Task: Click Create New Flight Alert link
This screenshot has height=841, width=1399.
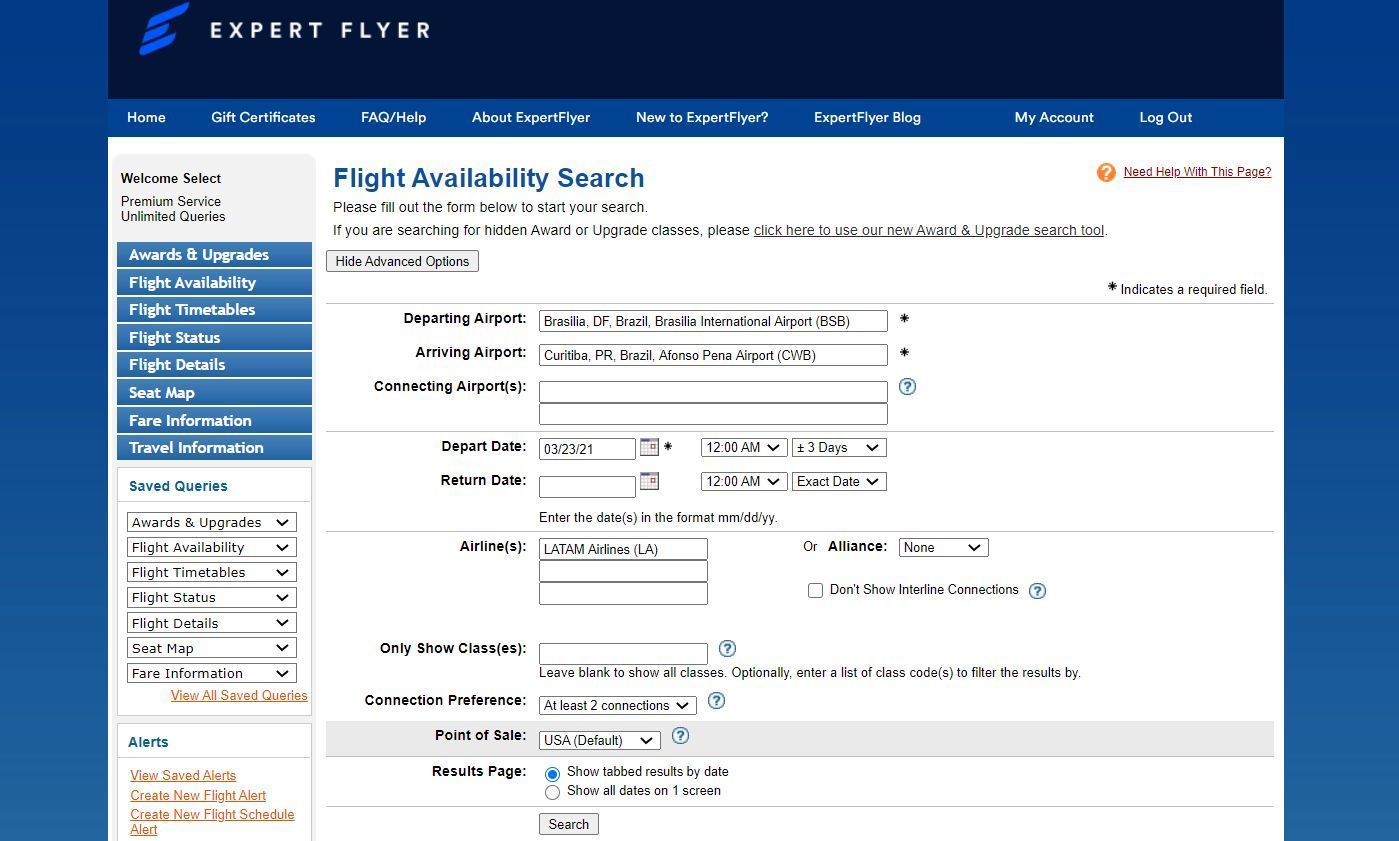Action: tap(198, 795)
